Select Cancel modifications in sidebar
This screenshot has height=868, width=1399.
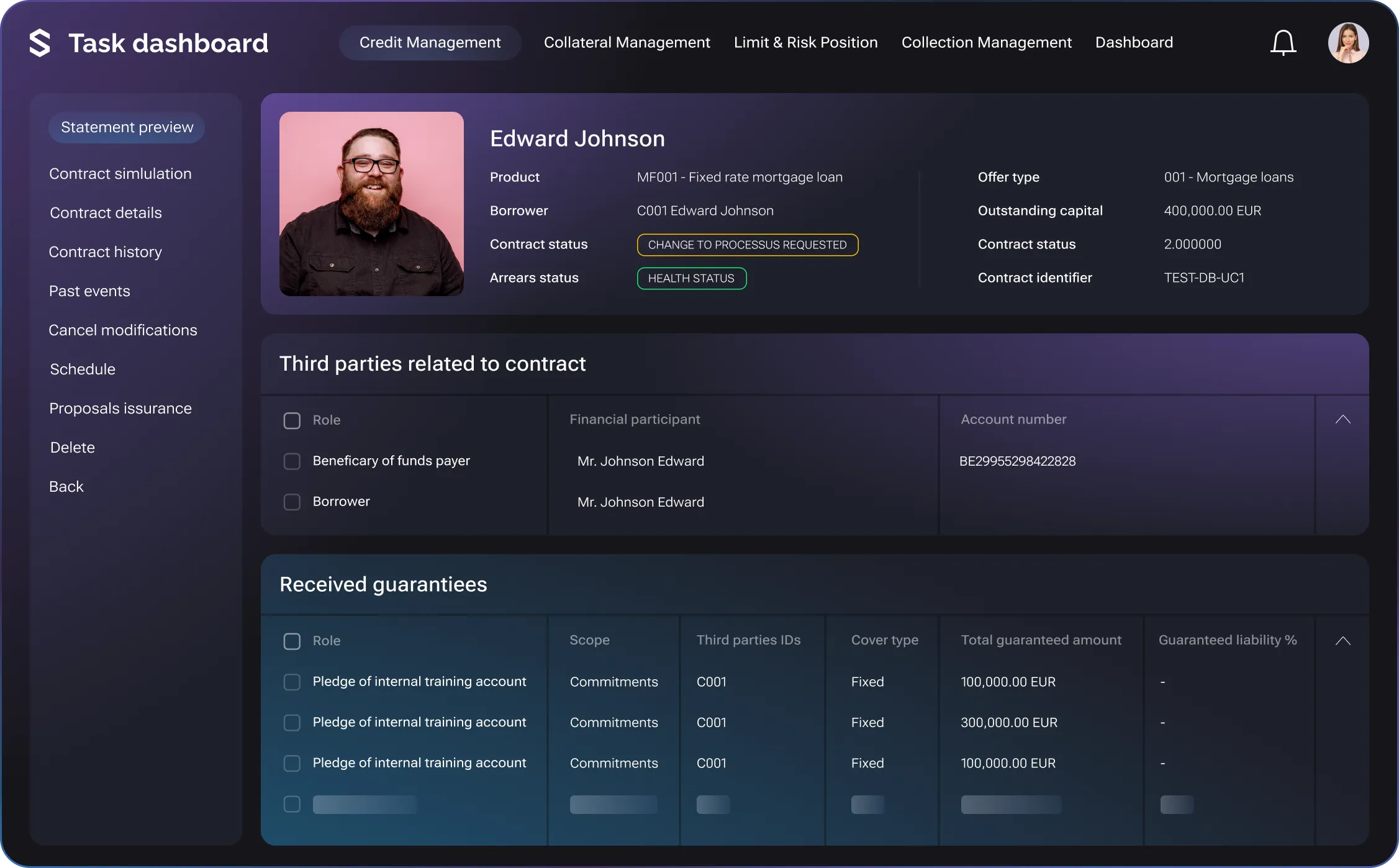(x=123, y=330)
